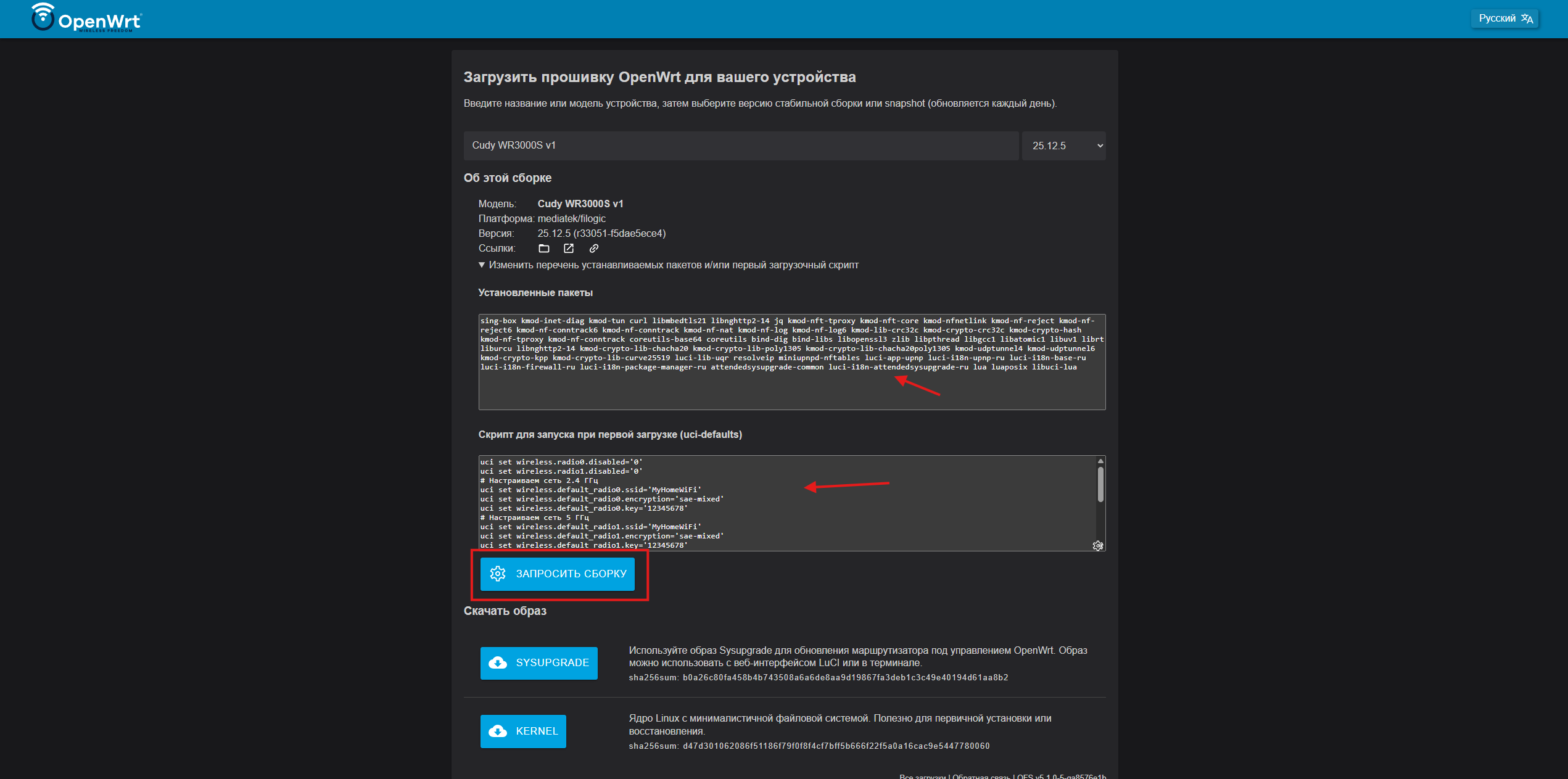The height and width of the screenshot is (779, 1568).
Task: Click the Установленные пакеты label
Action: coord(535,293)
